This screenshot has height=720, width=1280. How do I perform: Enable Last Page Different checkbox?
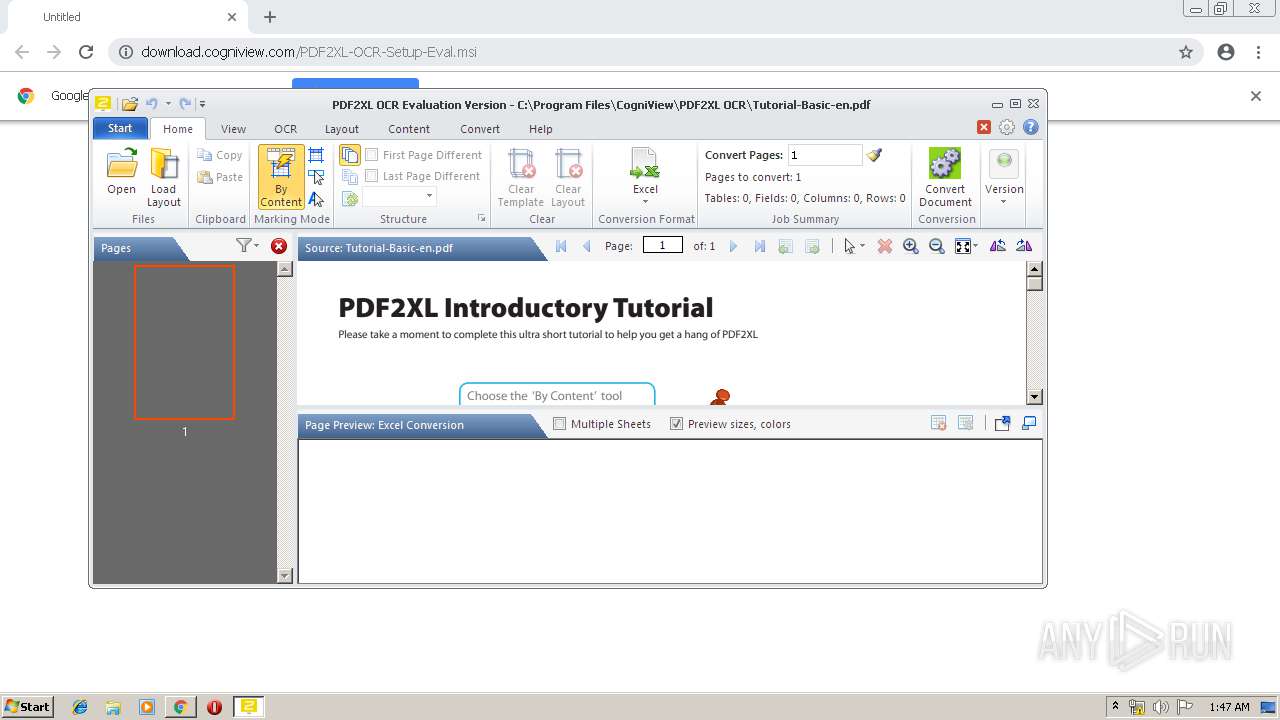tap(372, 176)
